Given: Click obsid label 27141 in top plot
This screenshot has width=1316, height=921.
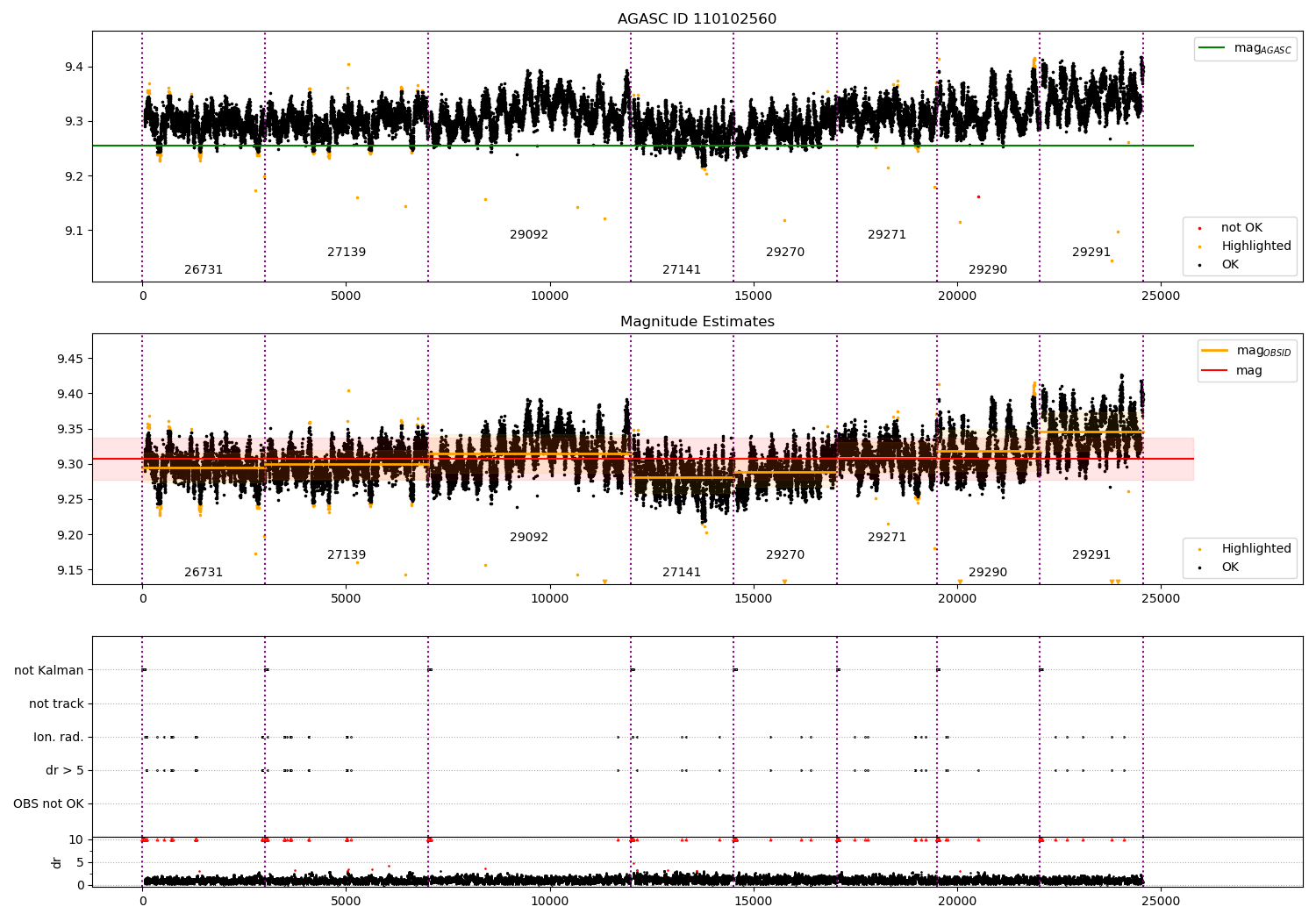Looking at the screenshot, I should [682, 270].
